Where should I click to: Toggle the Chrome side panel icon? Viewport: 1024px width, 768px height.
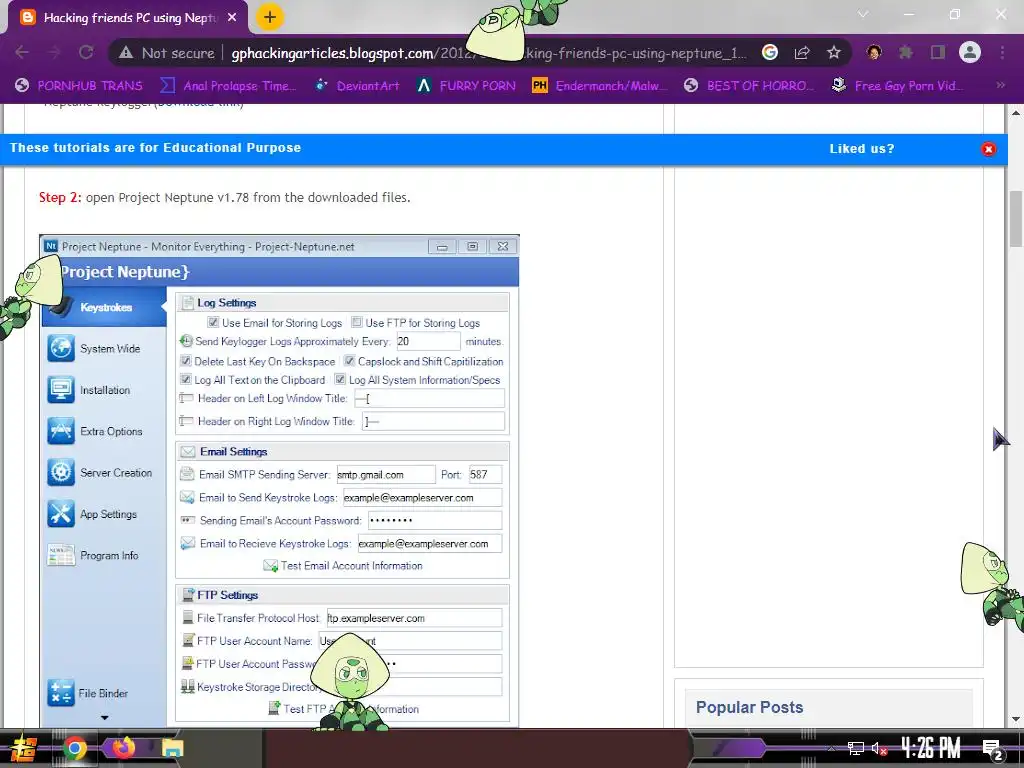[x=938, y=52]
